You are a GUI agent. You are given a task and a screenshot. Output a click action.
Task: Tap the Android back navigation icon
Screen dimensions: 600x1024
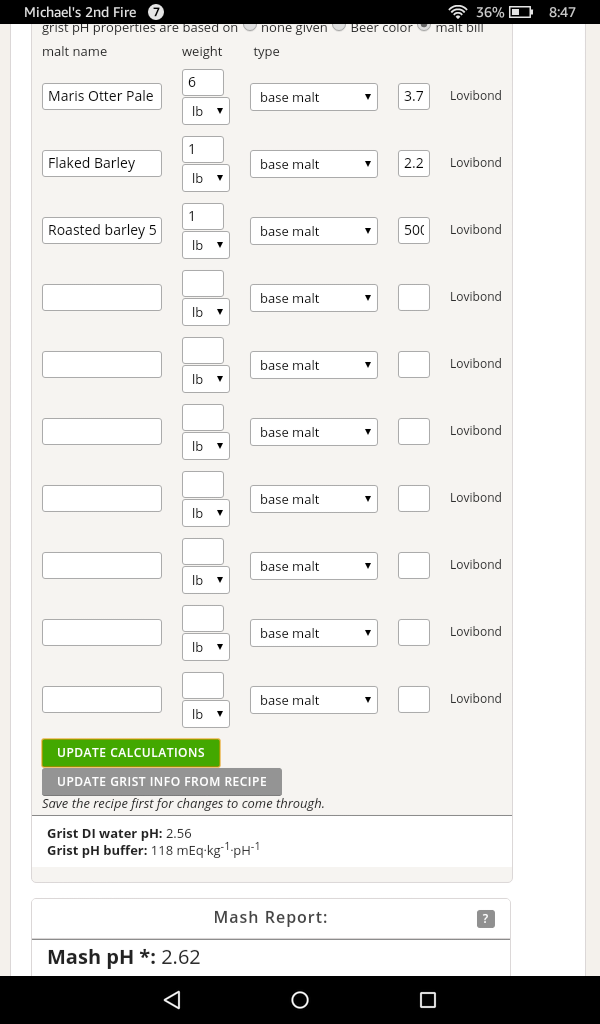172,1000
